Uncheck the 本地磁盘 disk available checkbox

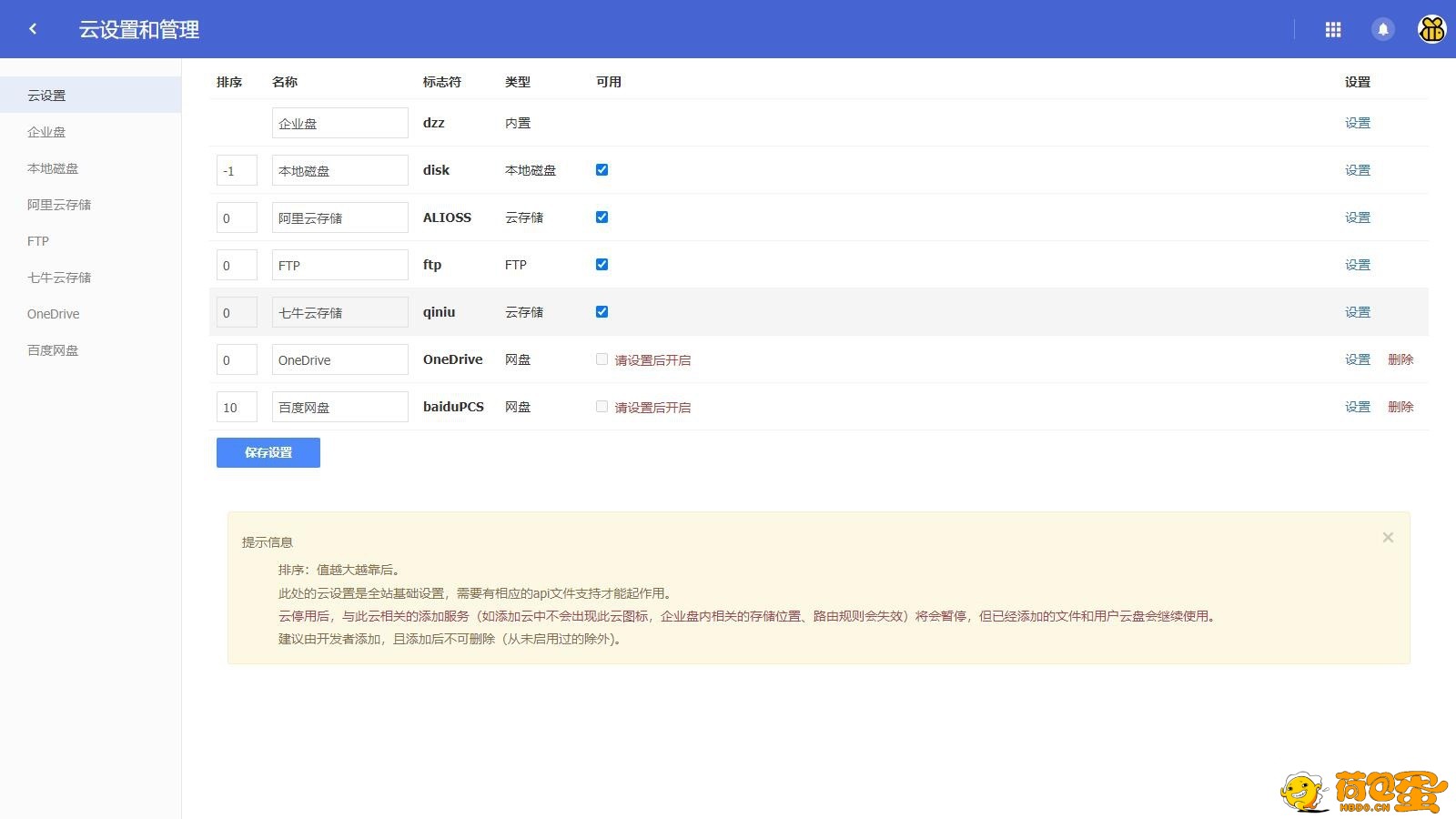click(602, 170)
